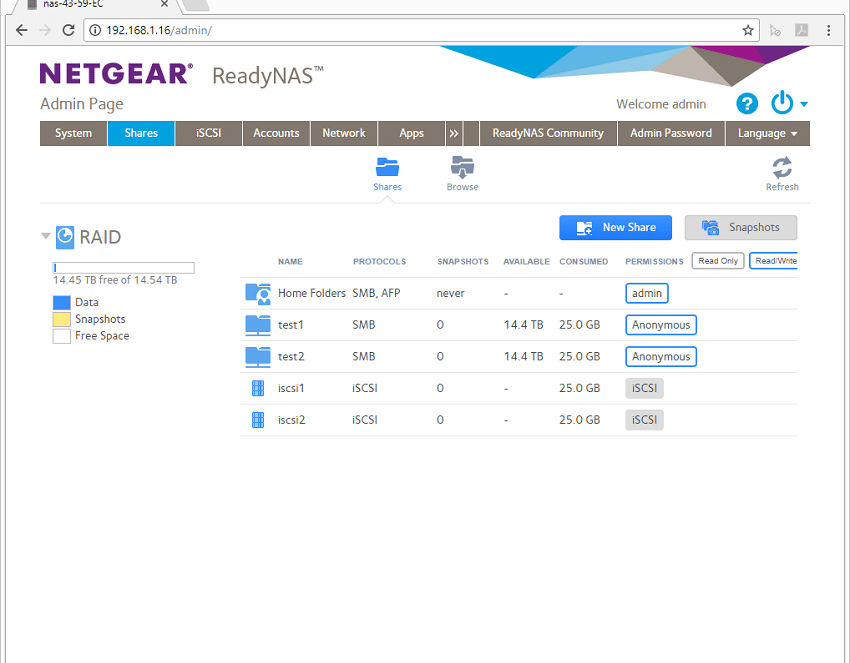
Task: Open the ReadyNAS Community link
Action: pos(548,133)
